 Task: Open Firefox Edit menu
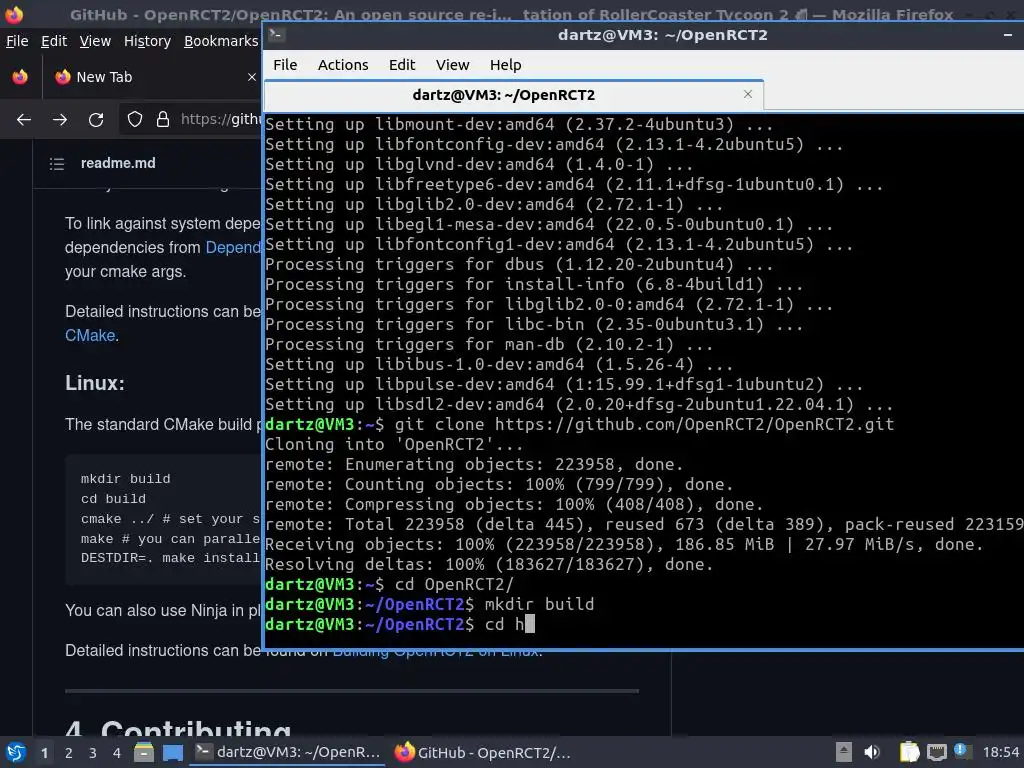[x=54, y=41]
